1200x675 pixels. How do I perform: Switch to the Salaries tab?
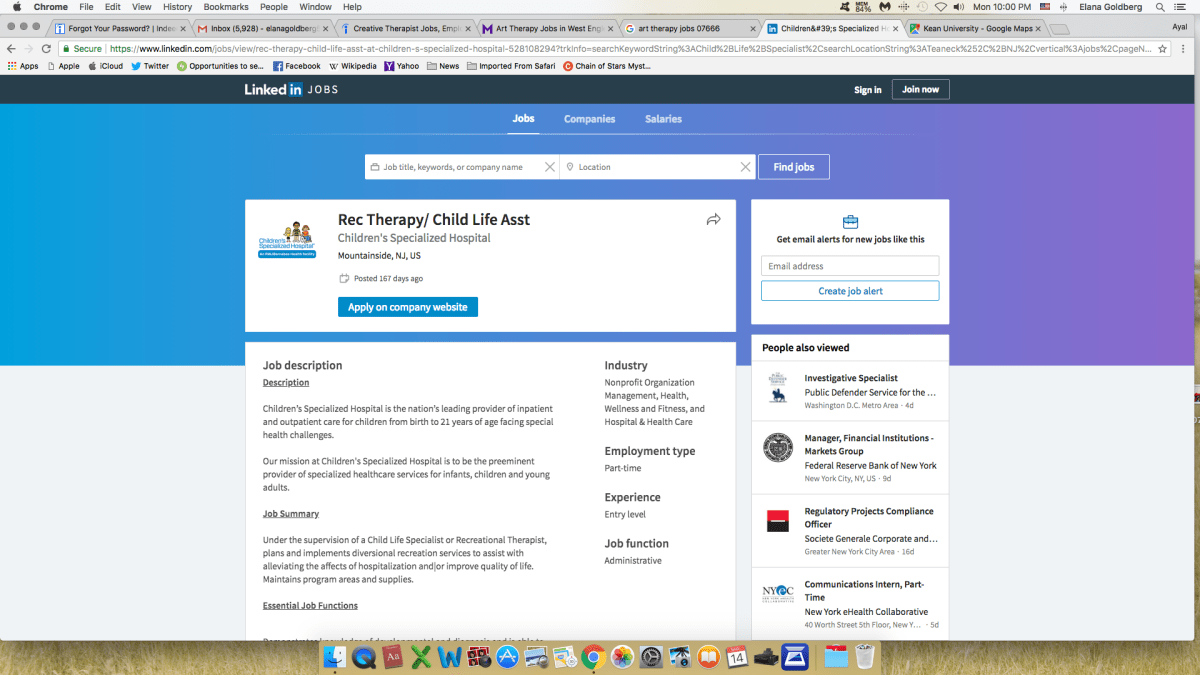coord(663,119)
